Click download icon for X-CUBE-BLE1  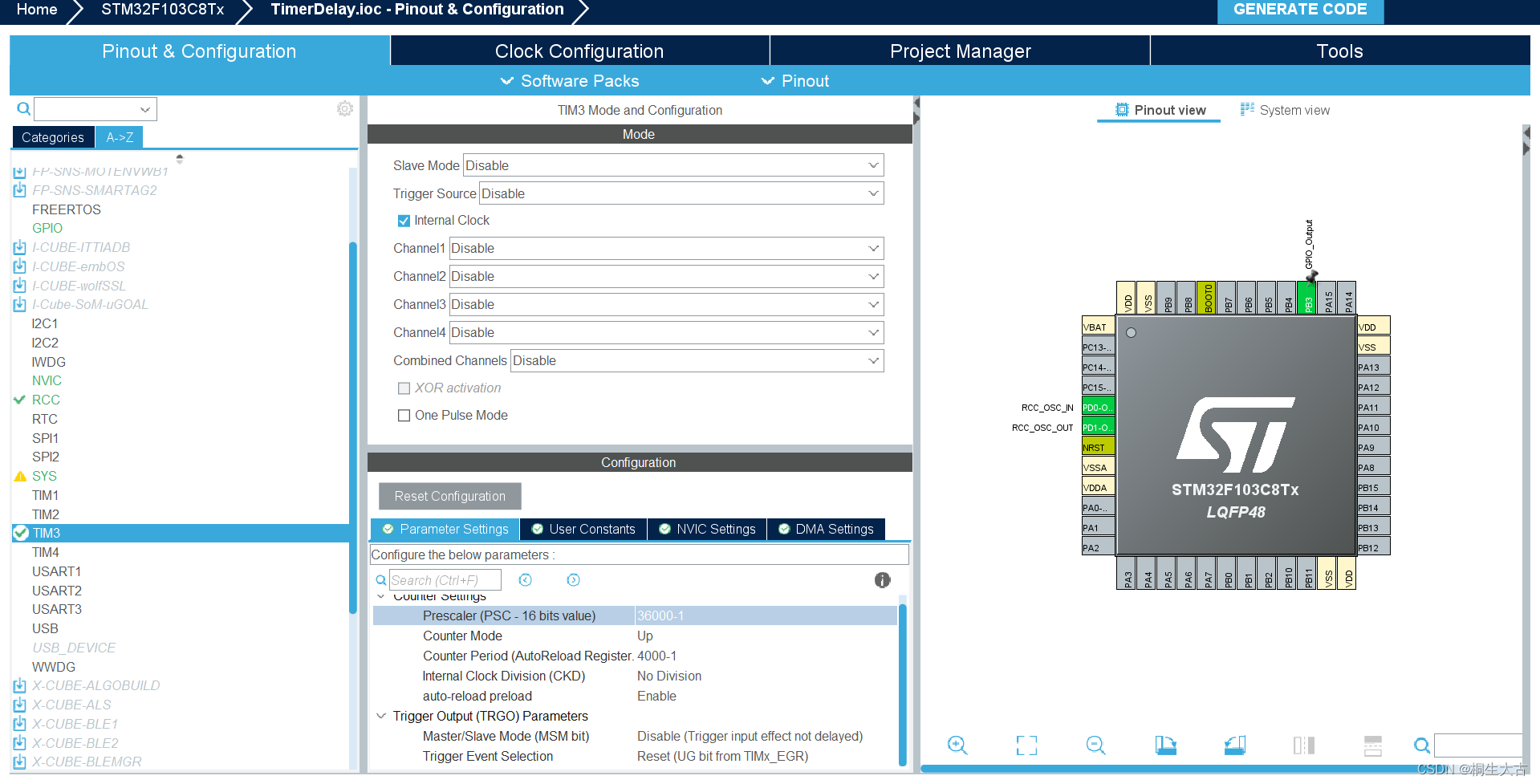pos(20,724)
